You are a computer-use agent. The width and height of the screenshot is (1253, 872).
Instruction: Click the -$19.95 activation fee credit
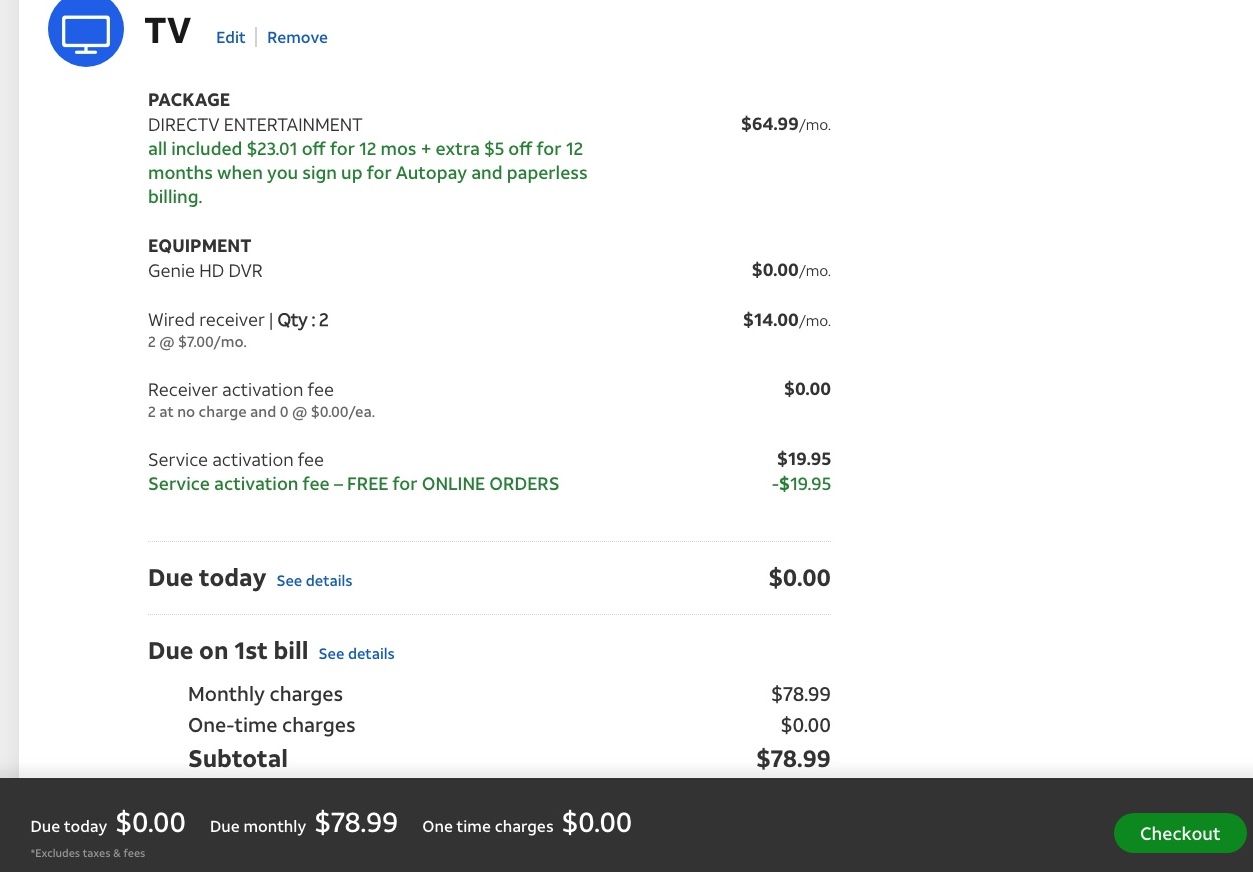pos(801,484)
